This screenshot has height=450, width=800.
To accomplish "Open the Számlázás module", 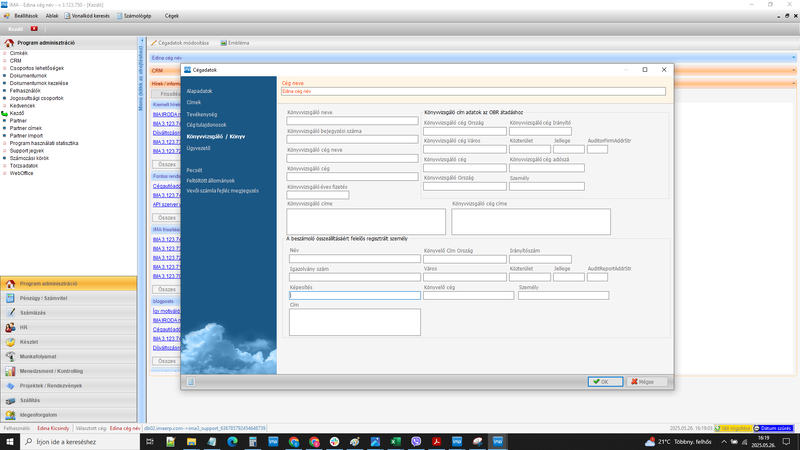I will (x=68, y=313).
